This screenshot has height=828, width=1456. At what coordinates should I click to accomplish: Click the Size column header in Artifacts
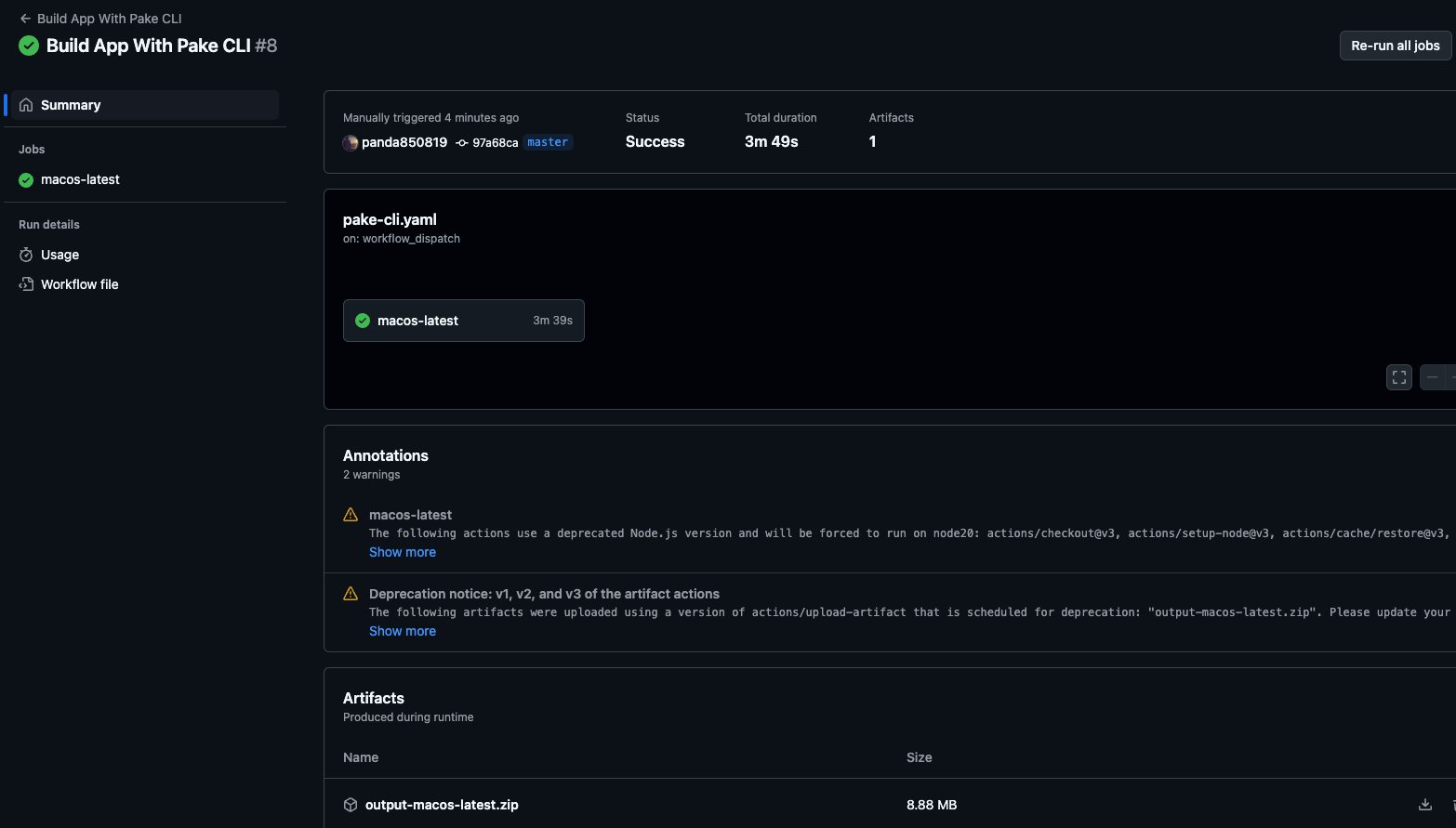[920, 757]
